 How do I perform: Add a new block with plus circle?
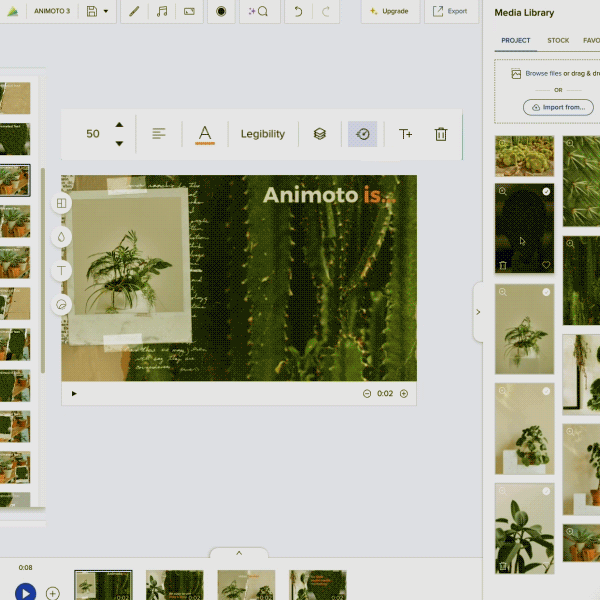coord(52,593)
